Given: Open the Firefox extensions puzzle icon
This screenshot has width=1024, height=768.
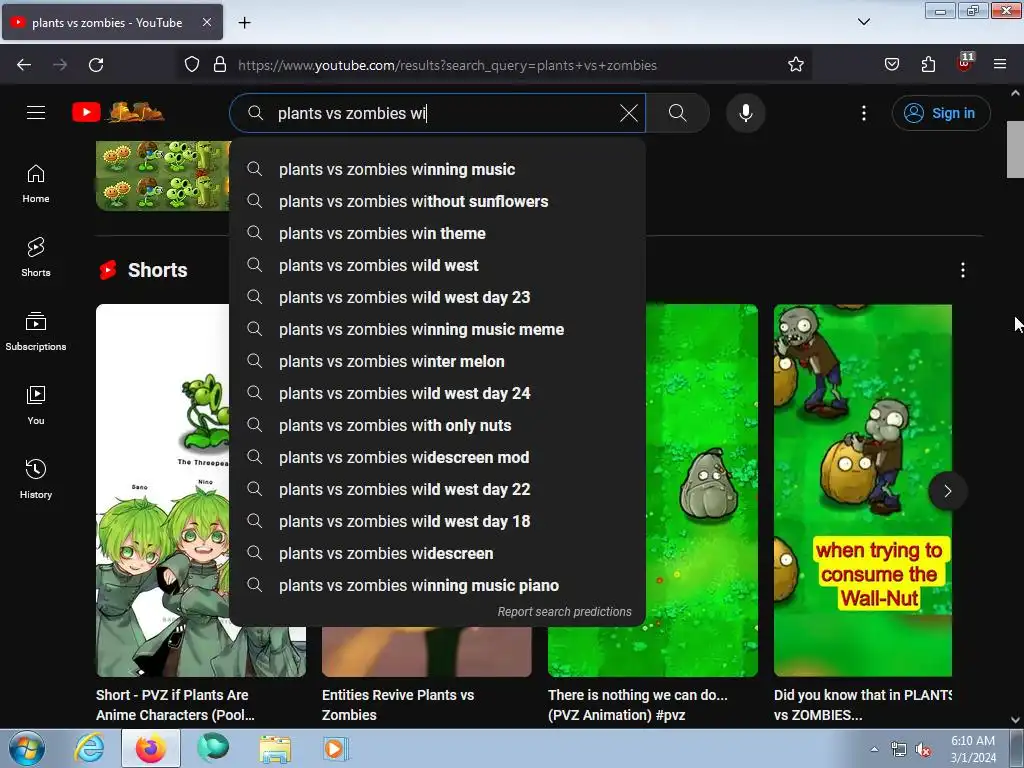Looking at the screenshot, I should pyautogui.click(x=928, y=65).
